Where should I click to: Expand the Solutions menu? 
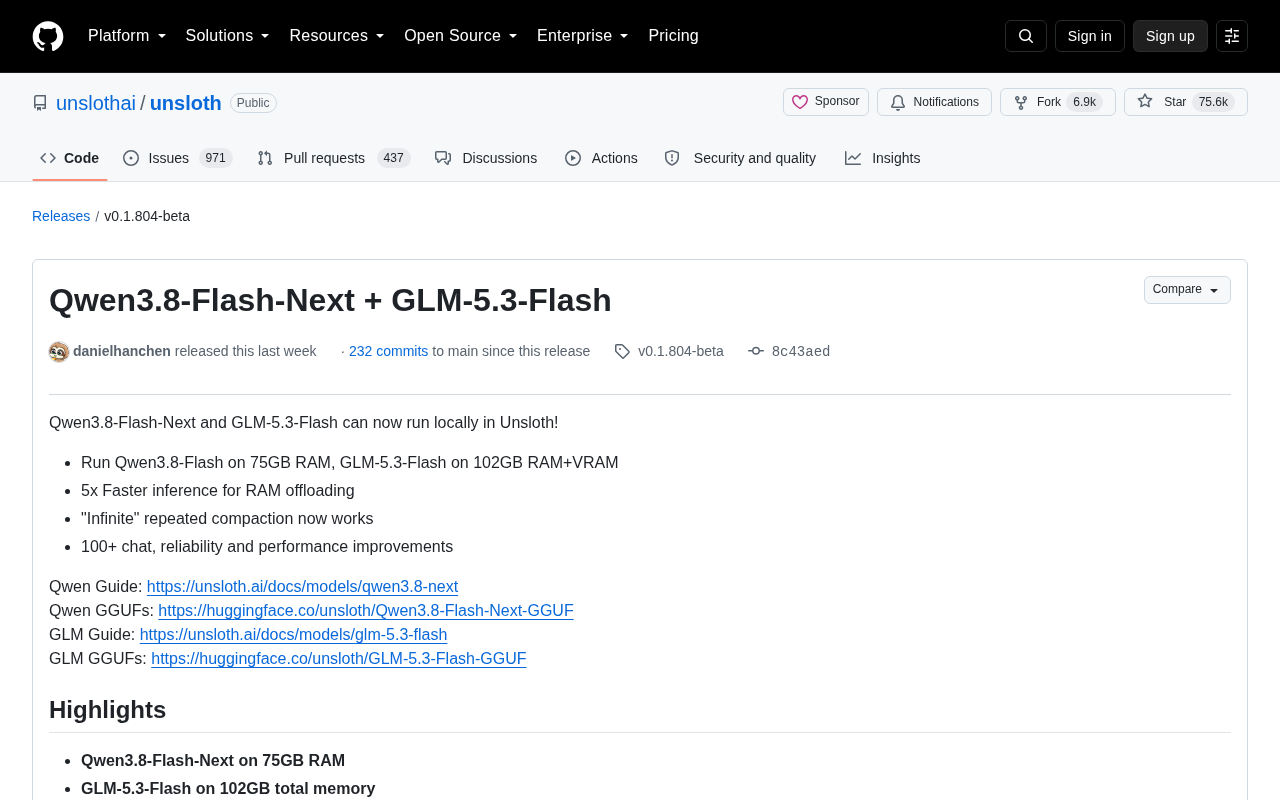[228, 36]
